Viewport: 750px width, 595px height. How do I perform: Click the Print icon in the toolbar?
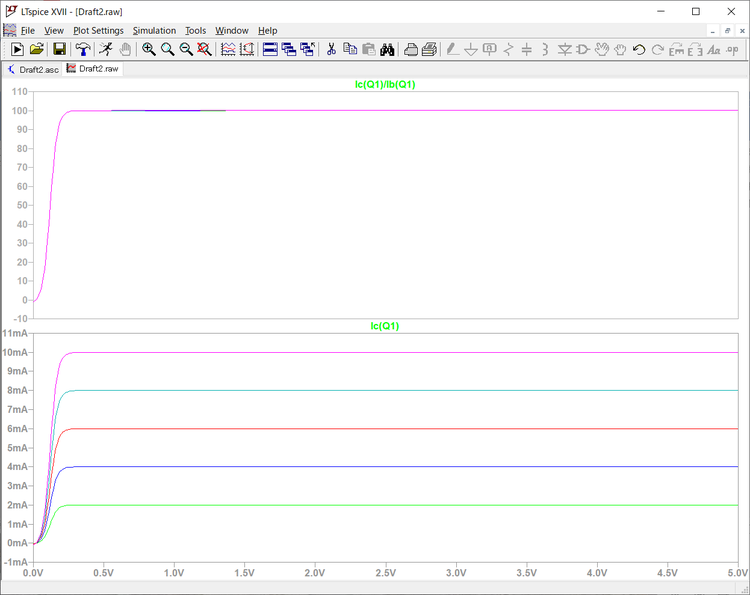tap(429, 49)
